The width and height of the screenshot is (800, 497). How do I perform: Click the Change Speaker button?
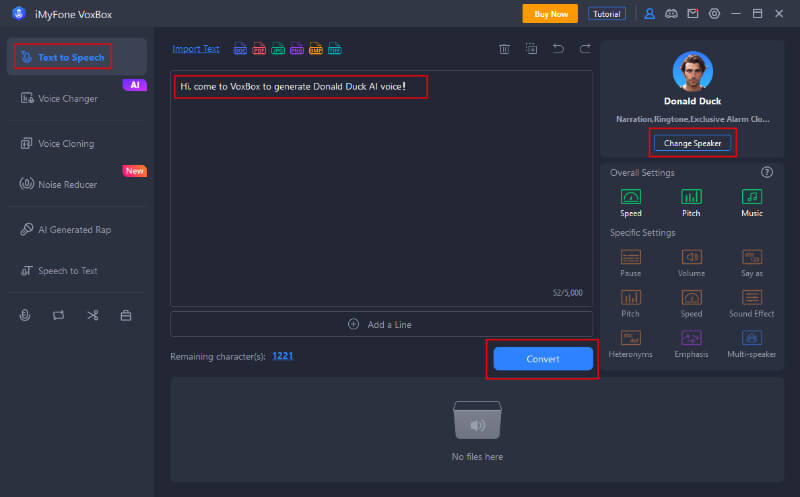pyautogui.click(x=692, y=143)
